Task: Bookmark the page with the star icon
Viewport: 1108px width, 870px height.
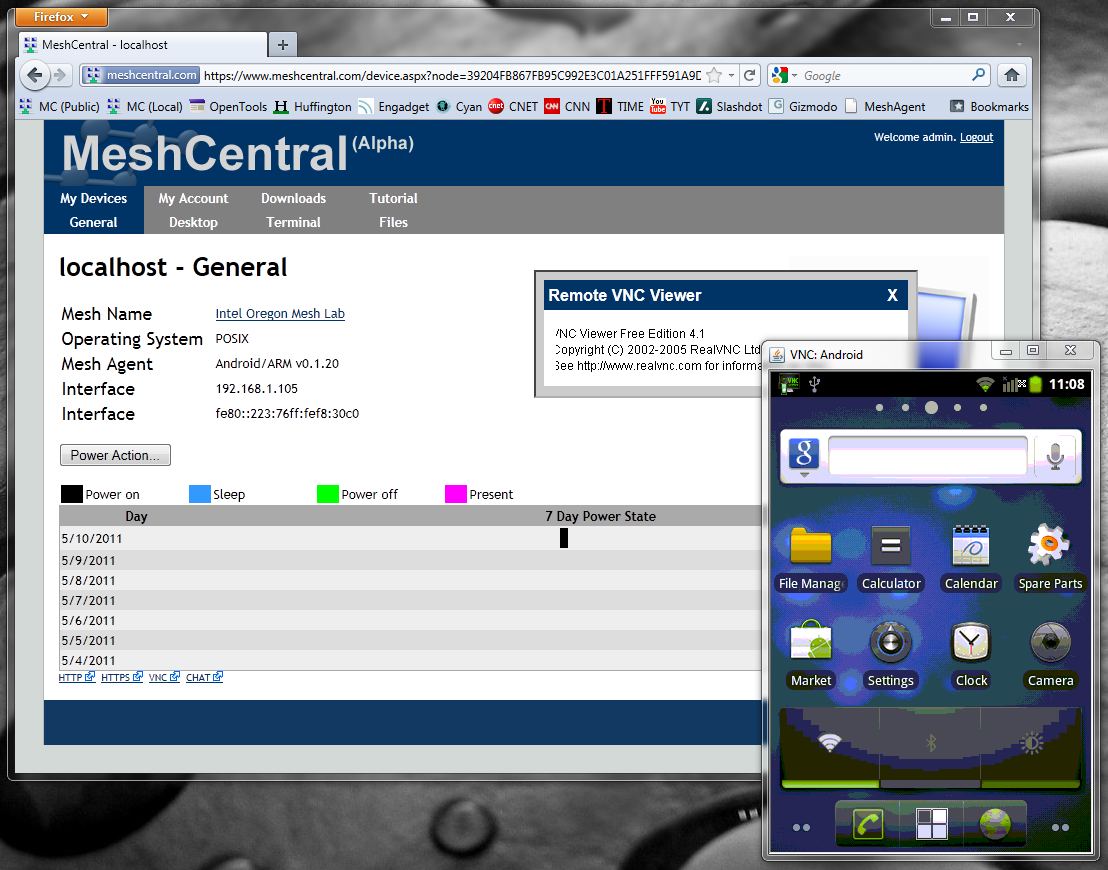Action: [714, 75]
